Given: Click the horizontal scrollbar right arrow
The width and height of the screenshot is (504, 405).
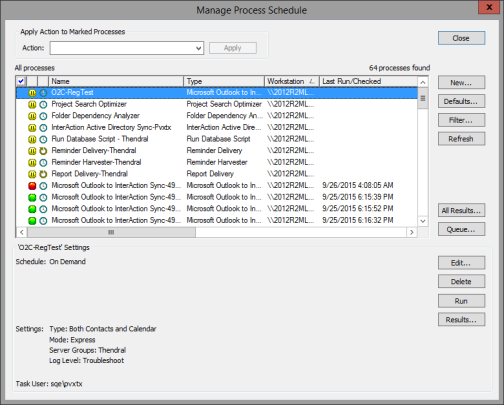Looking at the screenshot, I should 412,232.
